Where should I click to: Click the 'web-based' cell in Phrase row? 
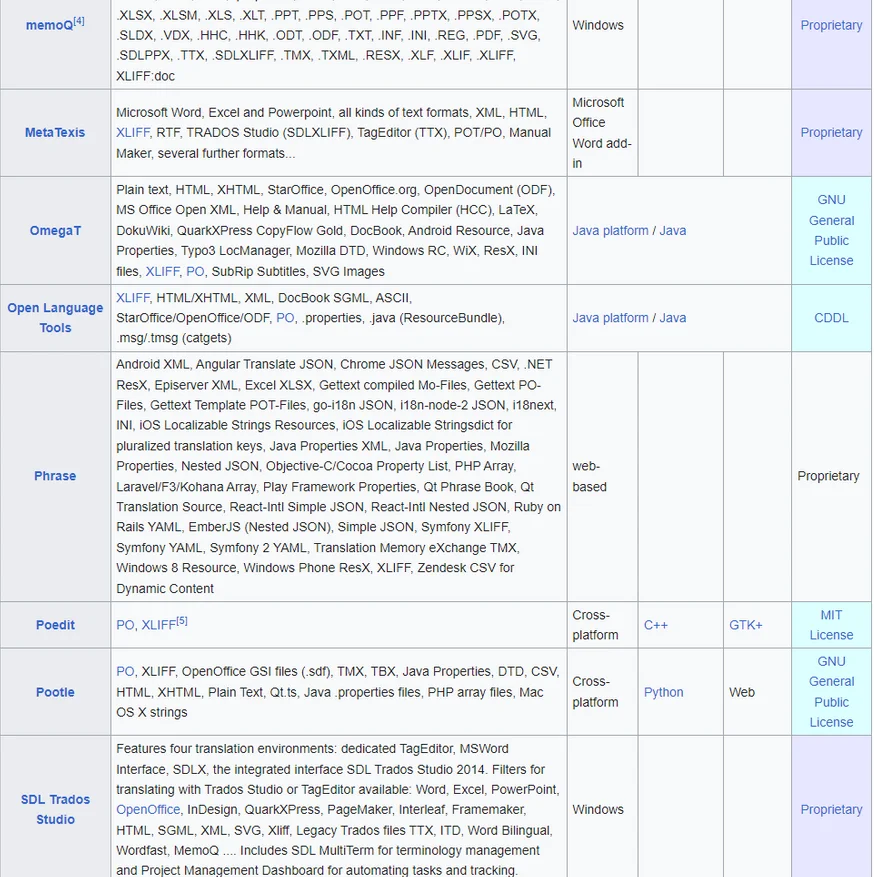click(602, 477)
